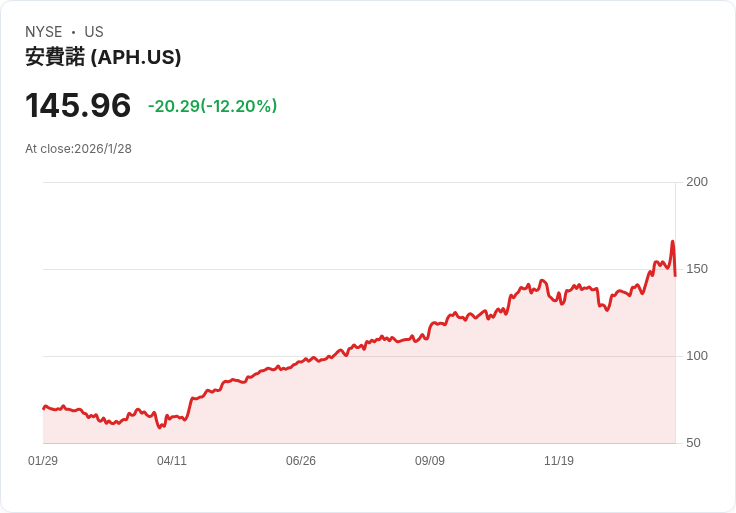This screenshot has width=736, height=513.
Task: Click the final endpoint of the price line
Action: (675, 275)
